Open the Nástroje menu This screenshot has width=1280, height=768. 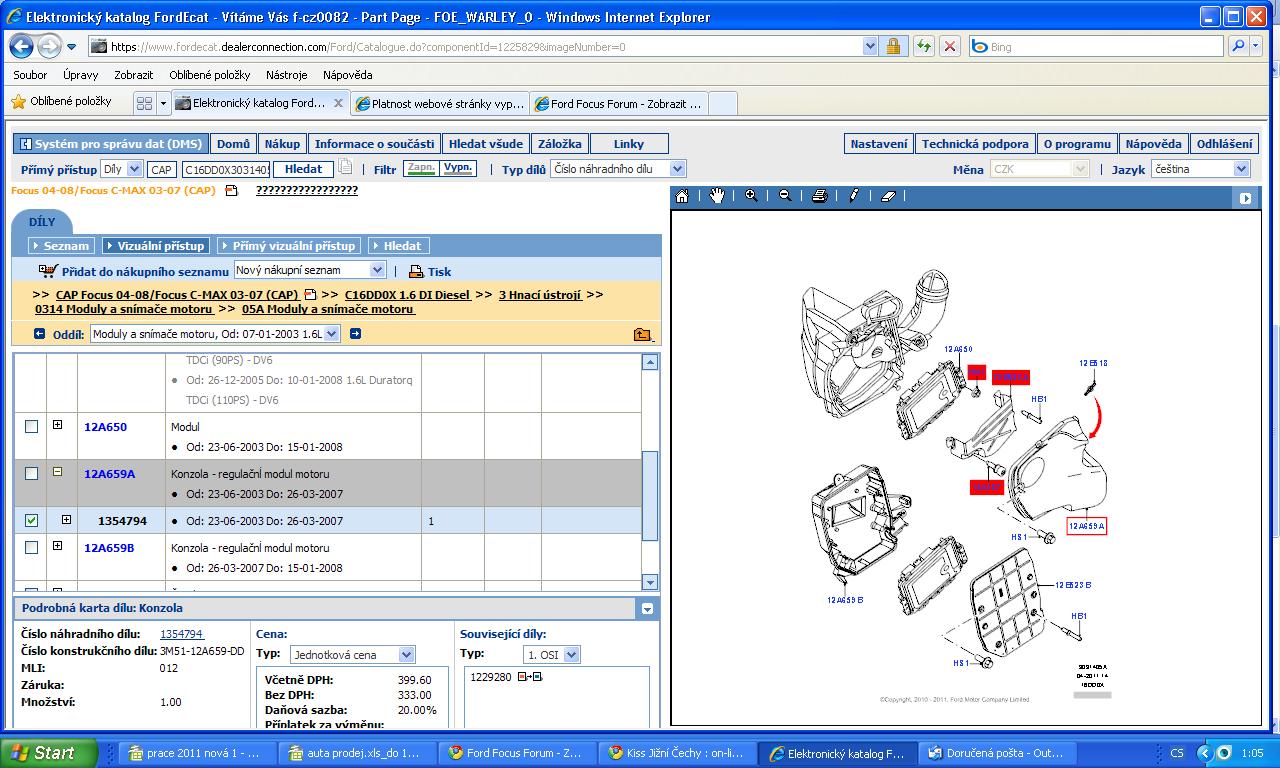pyautogui.click(x=286, y=75)
